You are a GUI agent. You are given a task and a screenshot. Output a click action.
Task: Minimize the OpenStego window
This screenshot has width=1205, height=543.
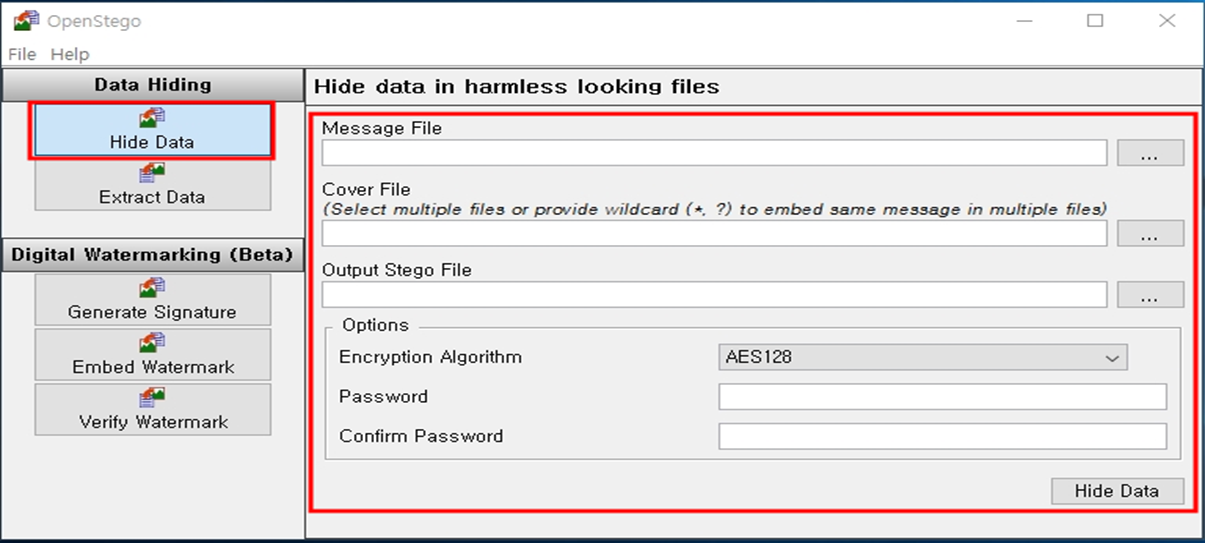coord(1024,20)
